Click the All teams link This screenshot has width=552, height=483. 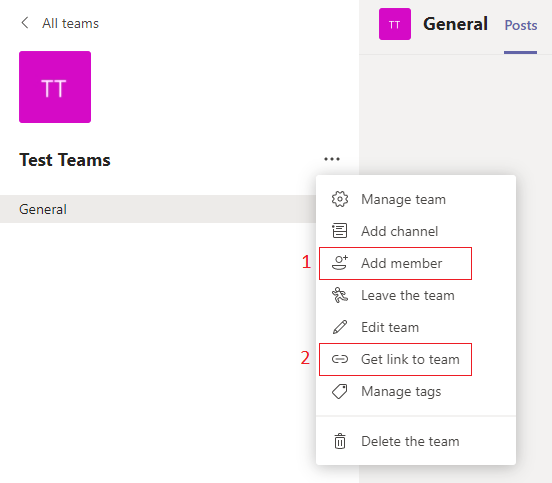click(70, 23)
